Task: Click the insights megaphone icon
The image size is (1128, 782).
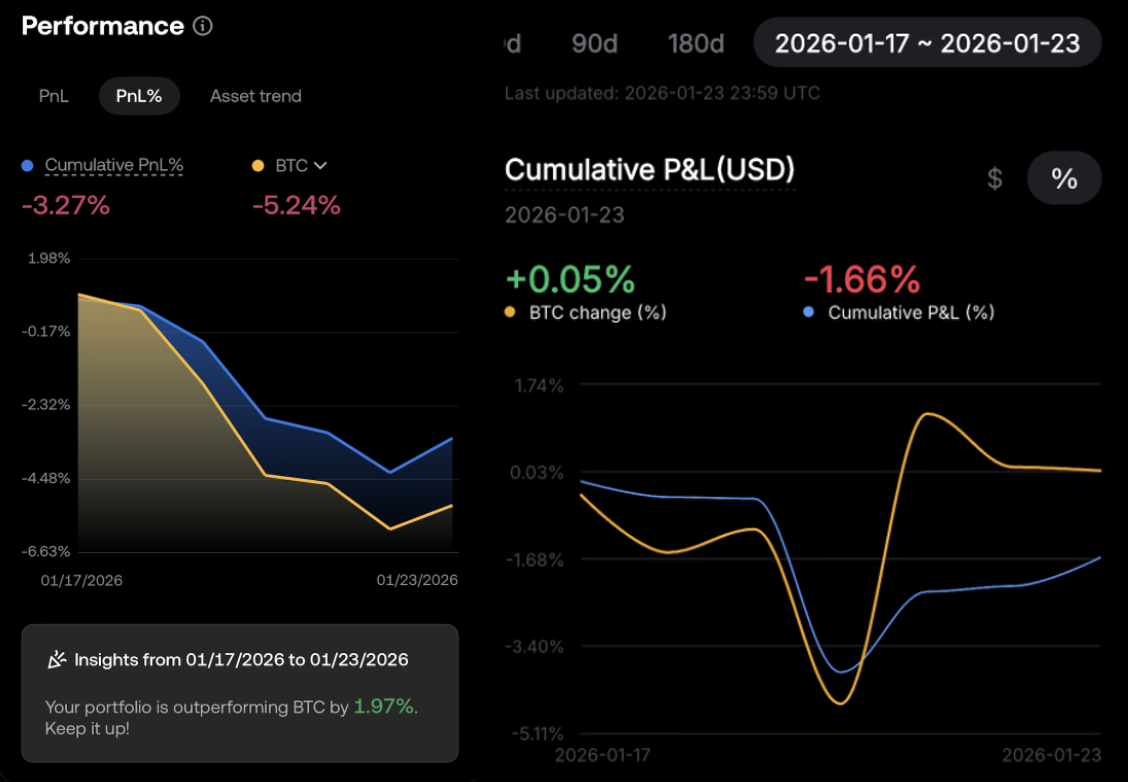Action: (x=57, y=659)
